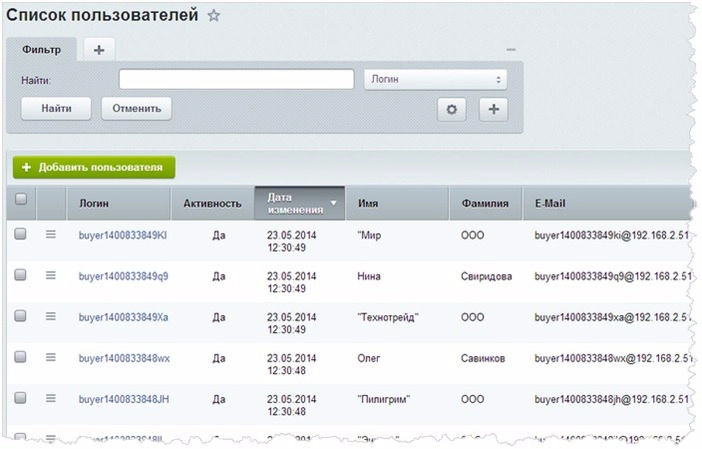Tick the checkbox for buyer1400833848wx
Viewport: 702px width, 449px height.
point(20,357)
